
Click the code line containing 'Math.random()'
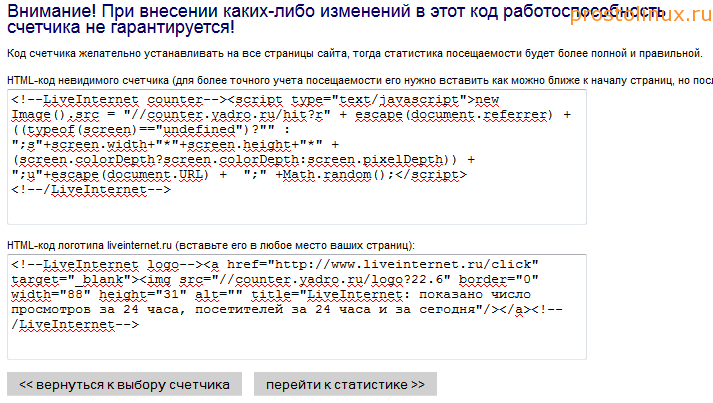[x=239, y=175]
